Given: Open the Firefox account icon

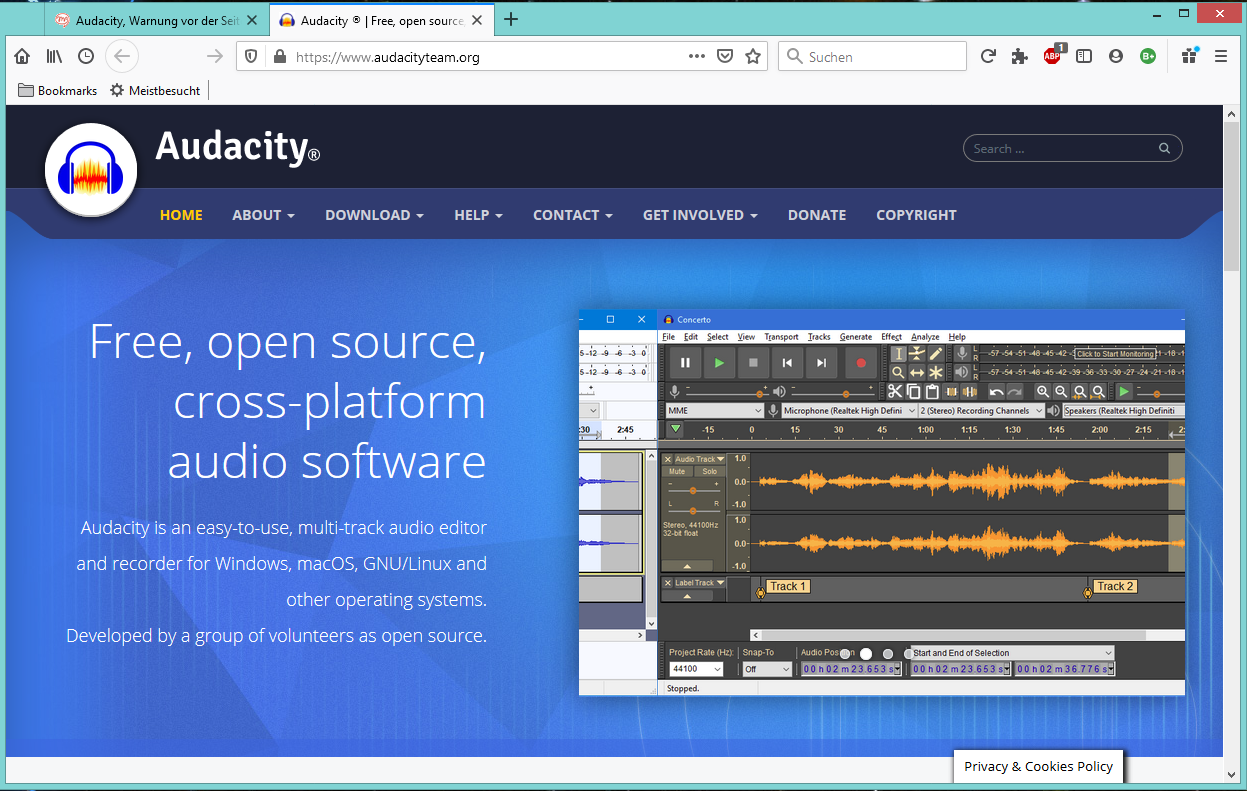Looking at the screenshot, I should pos(1116,57).
